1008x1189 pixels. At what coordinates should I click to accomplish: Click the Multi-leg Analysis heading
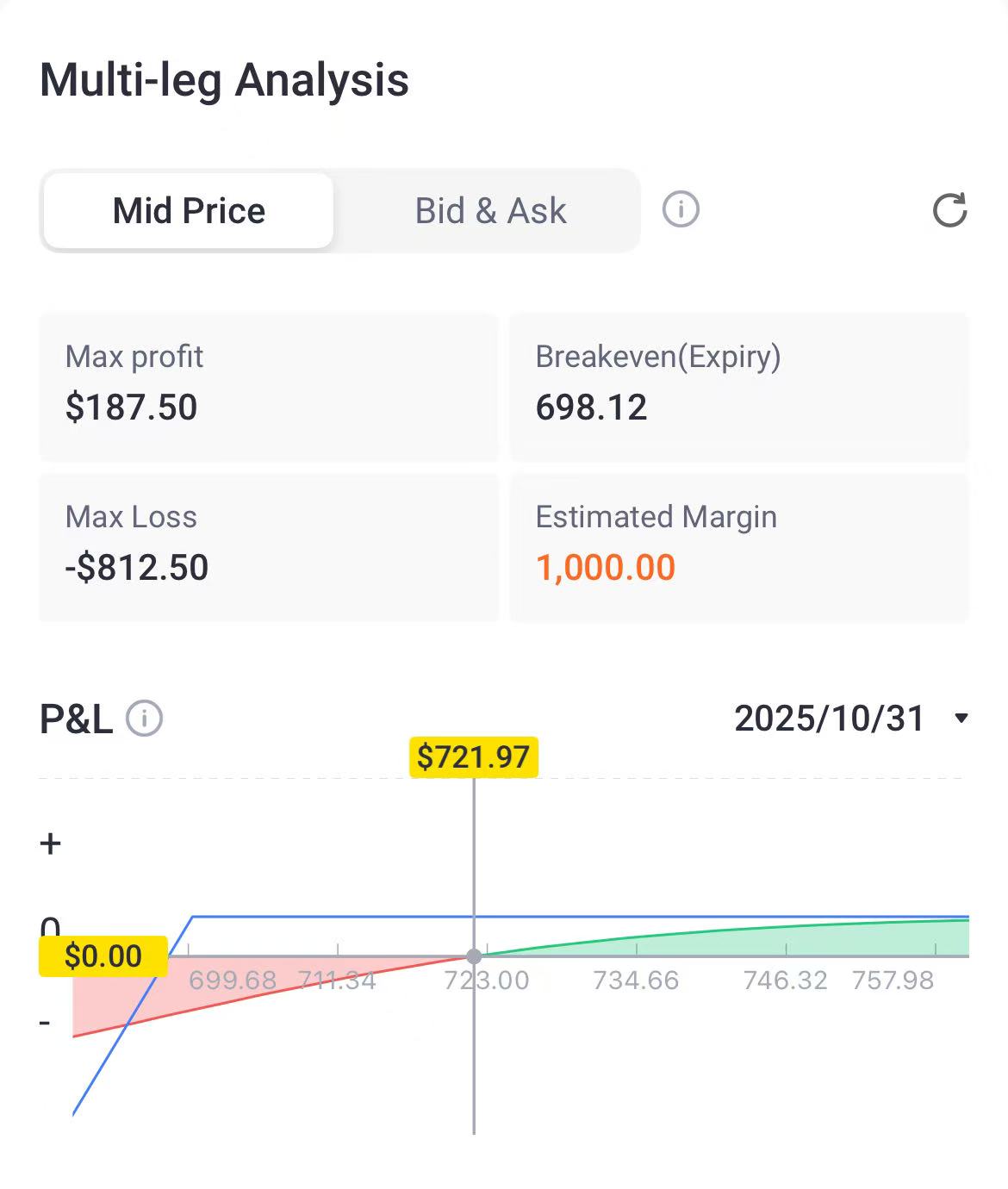coord(224,80)
